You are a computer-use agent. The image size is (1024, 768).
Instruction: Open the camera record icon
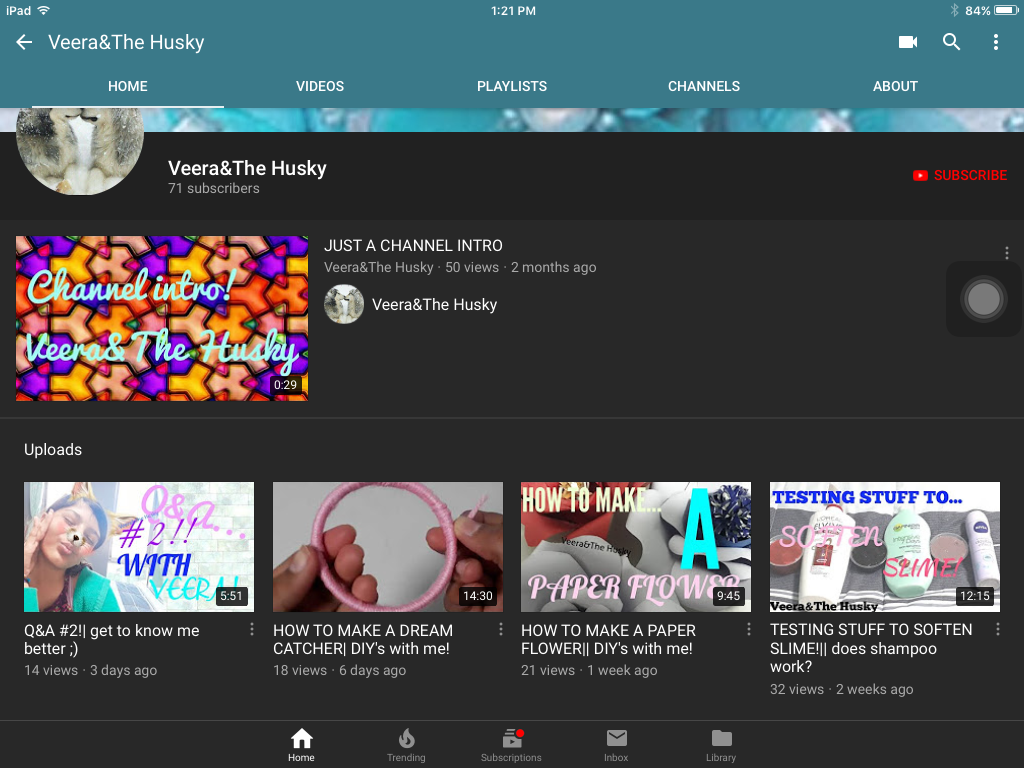click(x=908, y=42)
